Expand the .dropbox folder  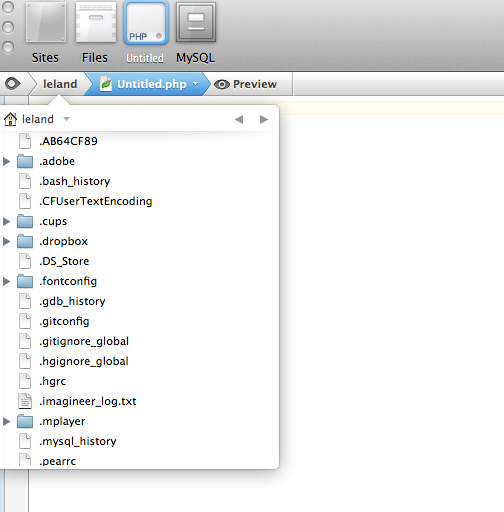(6, 241)
